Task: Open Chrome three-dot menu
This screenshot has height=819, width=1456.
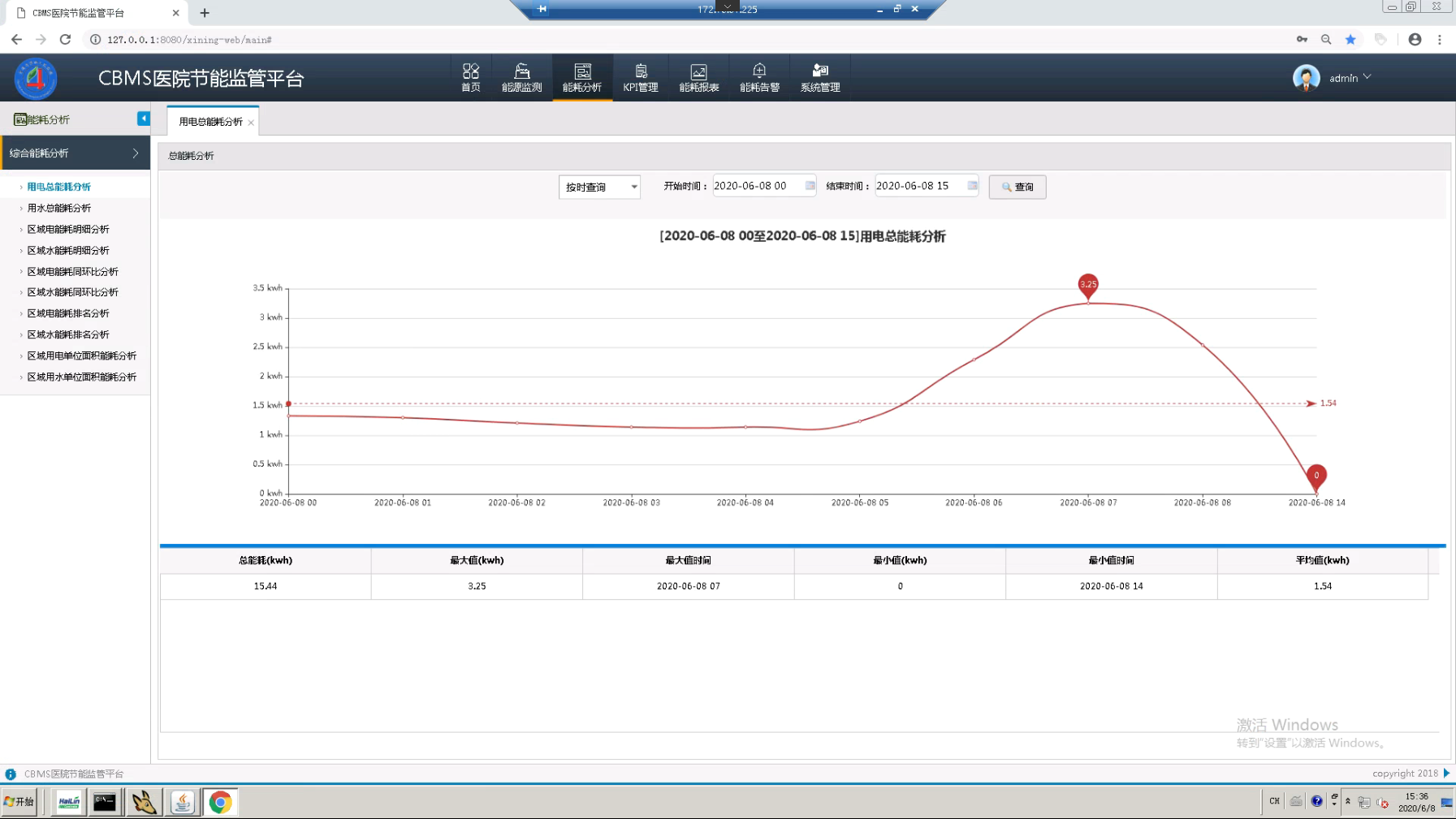Action: click(x=1440, y=39)
